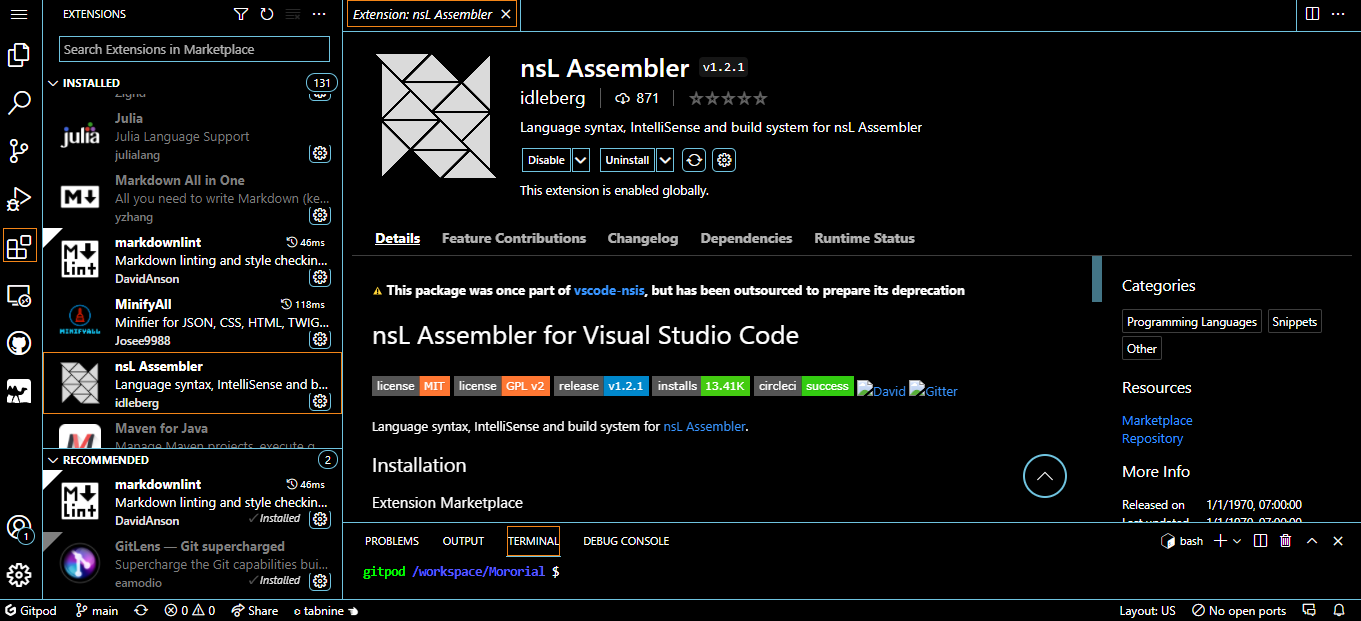Open the Run and Debug view
This screenshot has width=1361, height=621.
[x=19, y=199]
